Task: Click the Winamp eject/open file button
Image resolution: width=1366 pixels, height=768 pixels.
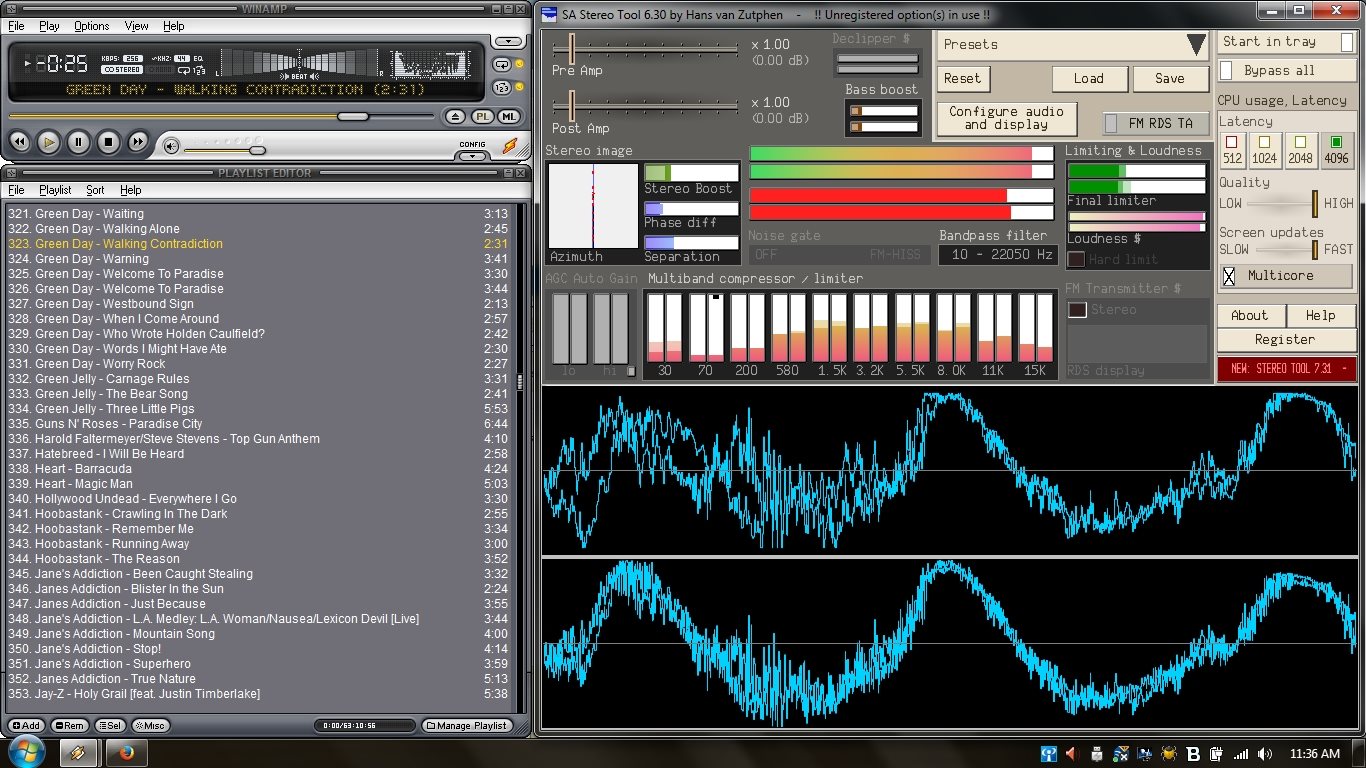Action: click(x=456, y=116)
